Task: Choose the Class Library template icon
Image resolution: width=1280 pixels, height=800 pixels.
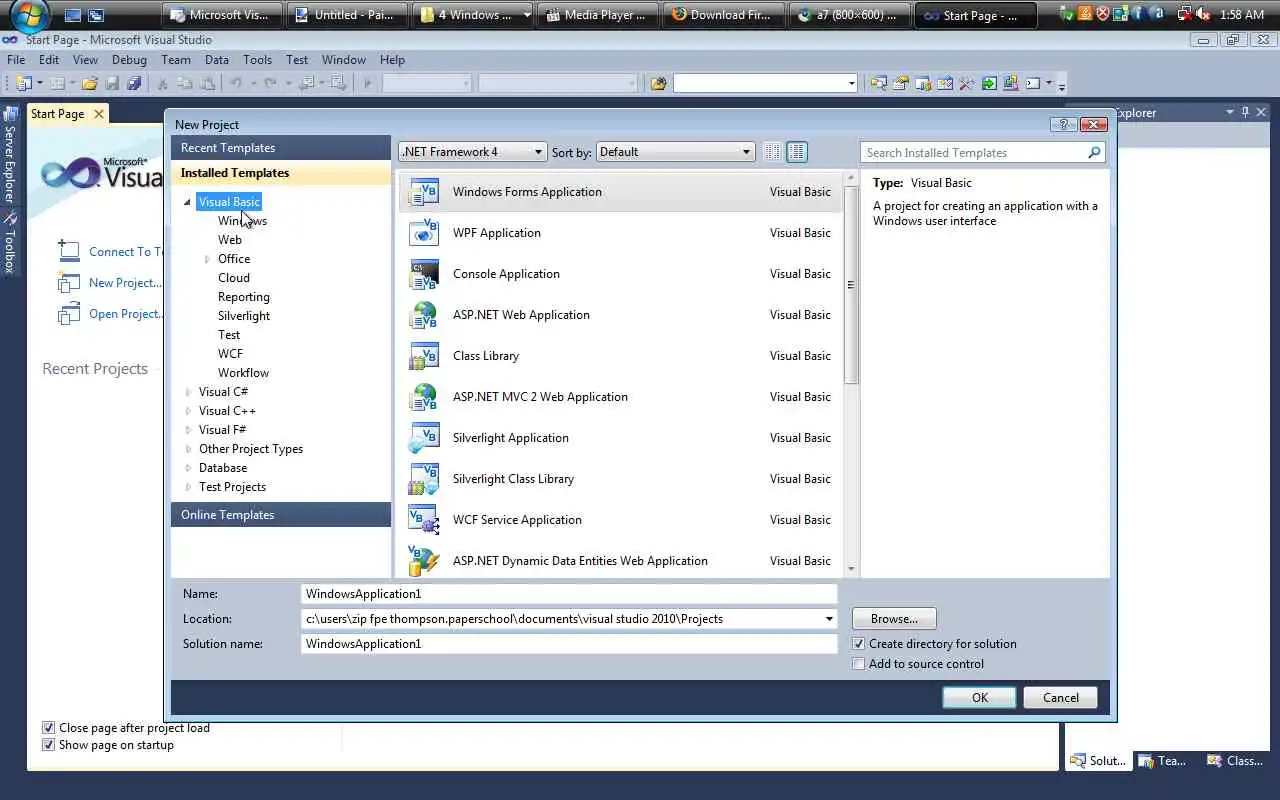Action: tap(424, 356)
